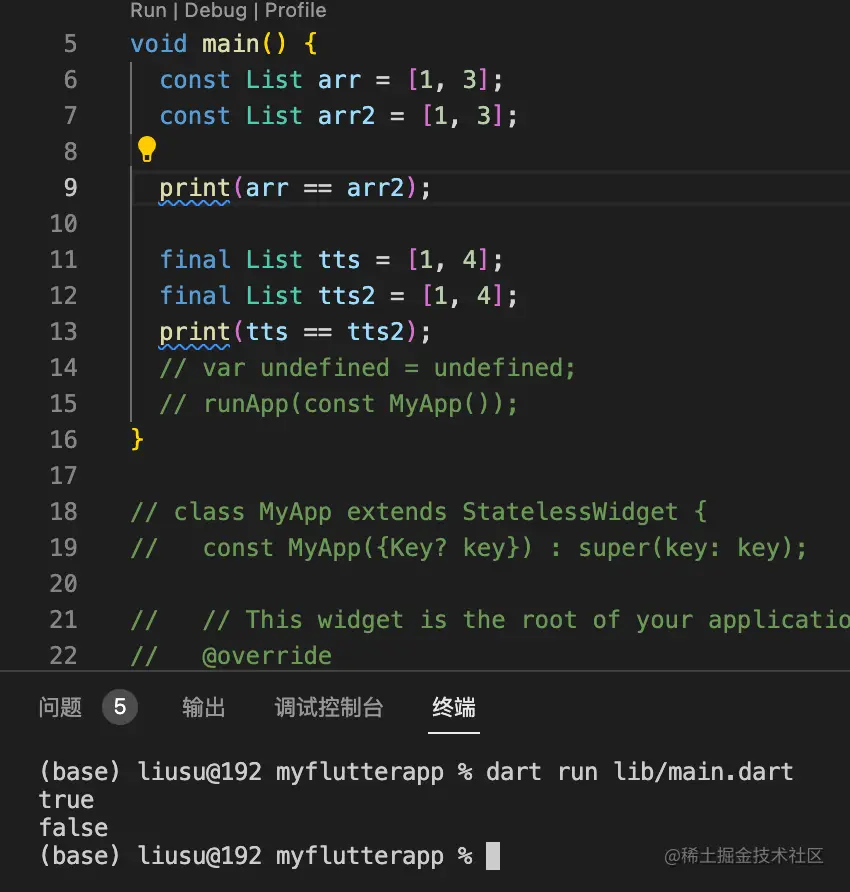Click print call on line 9
Screen dimensions: 850x892
195,189
